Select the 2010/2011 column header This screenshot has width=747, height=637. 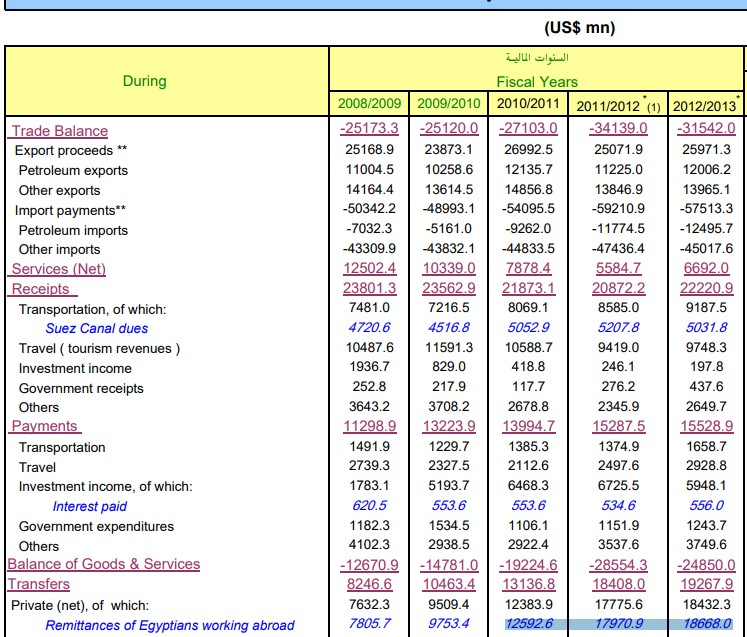tap(528, 103)
